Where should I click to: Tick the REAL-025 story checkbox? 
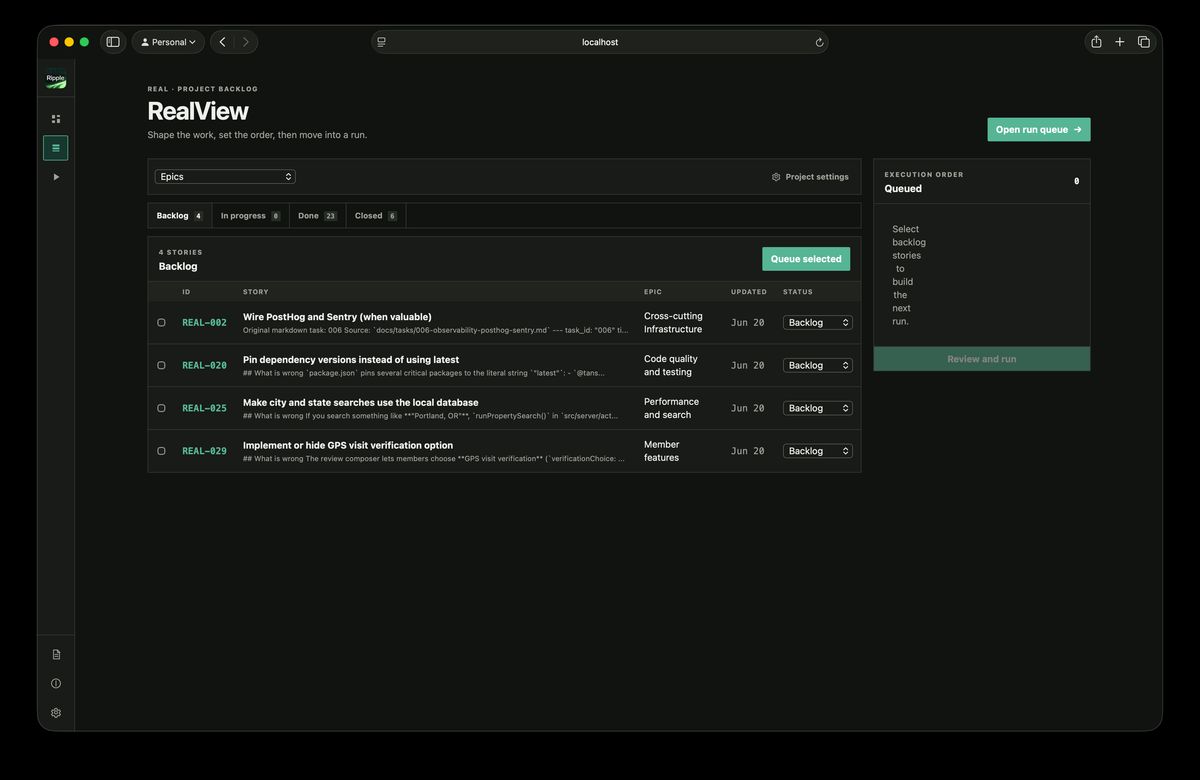click(x=161, y=408)
